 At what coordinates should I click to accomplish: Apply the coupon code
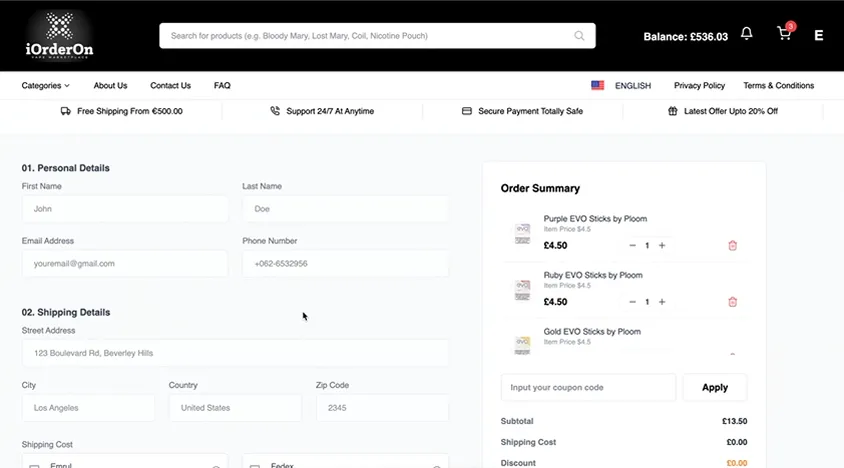tap(715, 388)
